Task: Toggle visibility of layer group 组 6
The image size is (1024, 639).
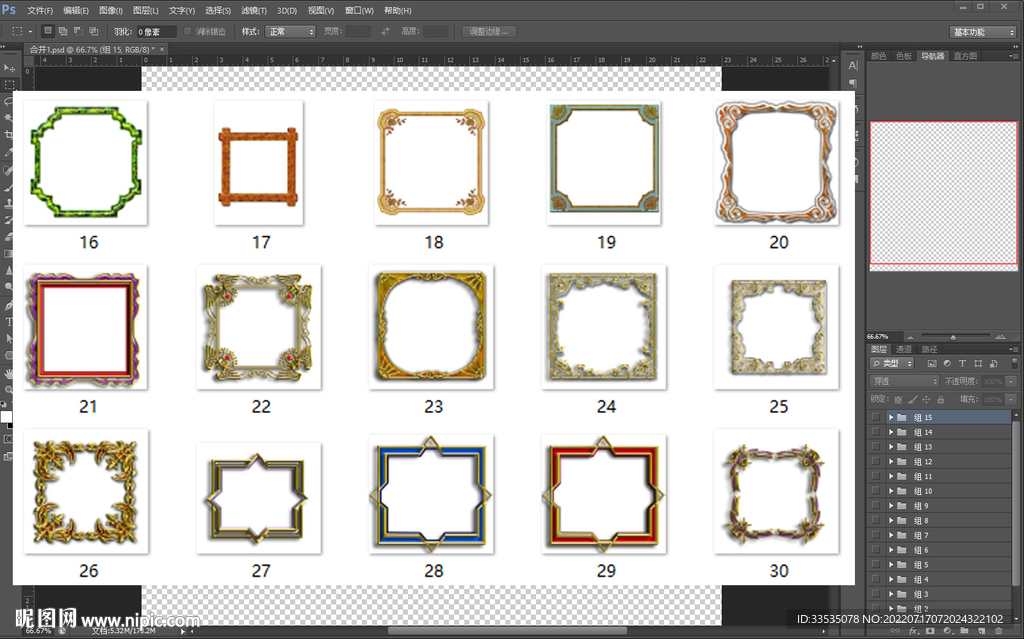Action: (876, 550)
